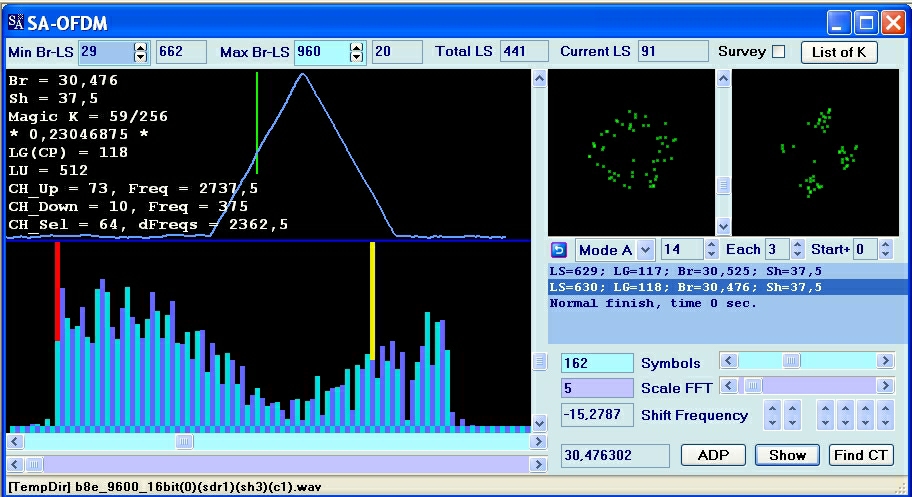Click the Find CT button
This screenshot has width=912, height=497.
(860, 455)
